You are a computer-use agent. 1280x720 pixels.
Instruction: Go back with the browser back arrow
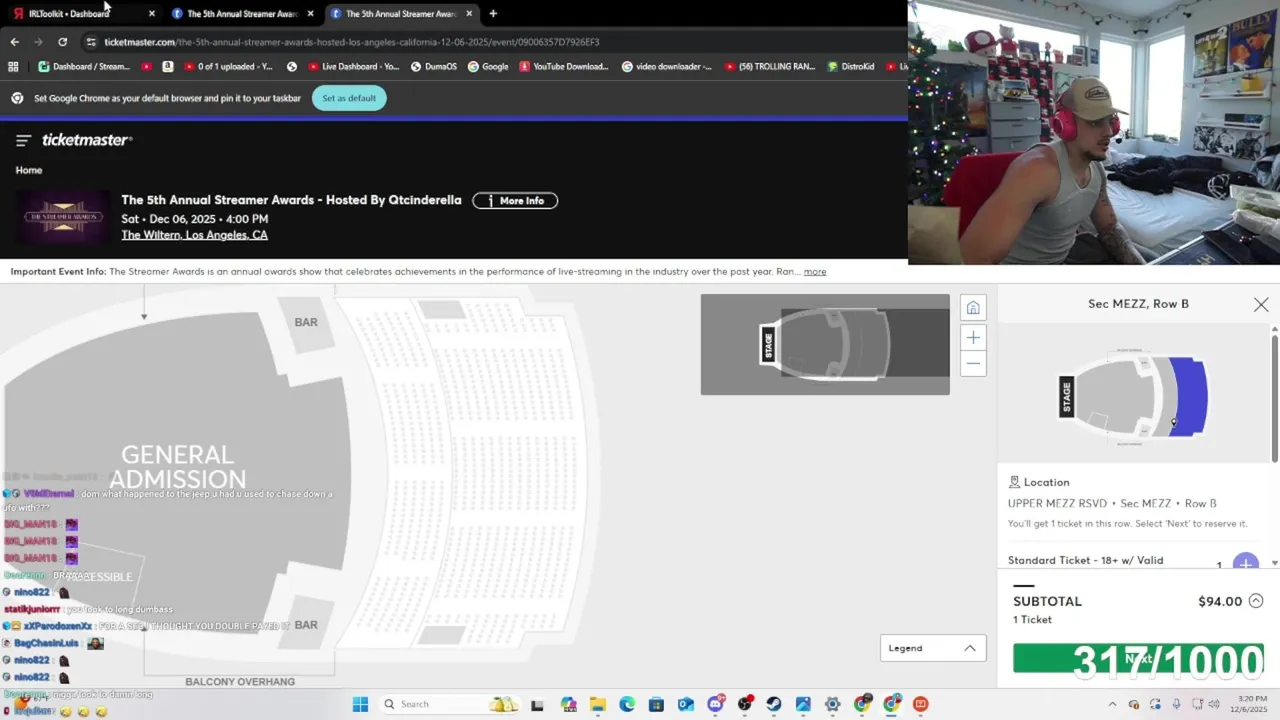(14, 42)
